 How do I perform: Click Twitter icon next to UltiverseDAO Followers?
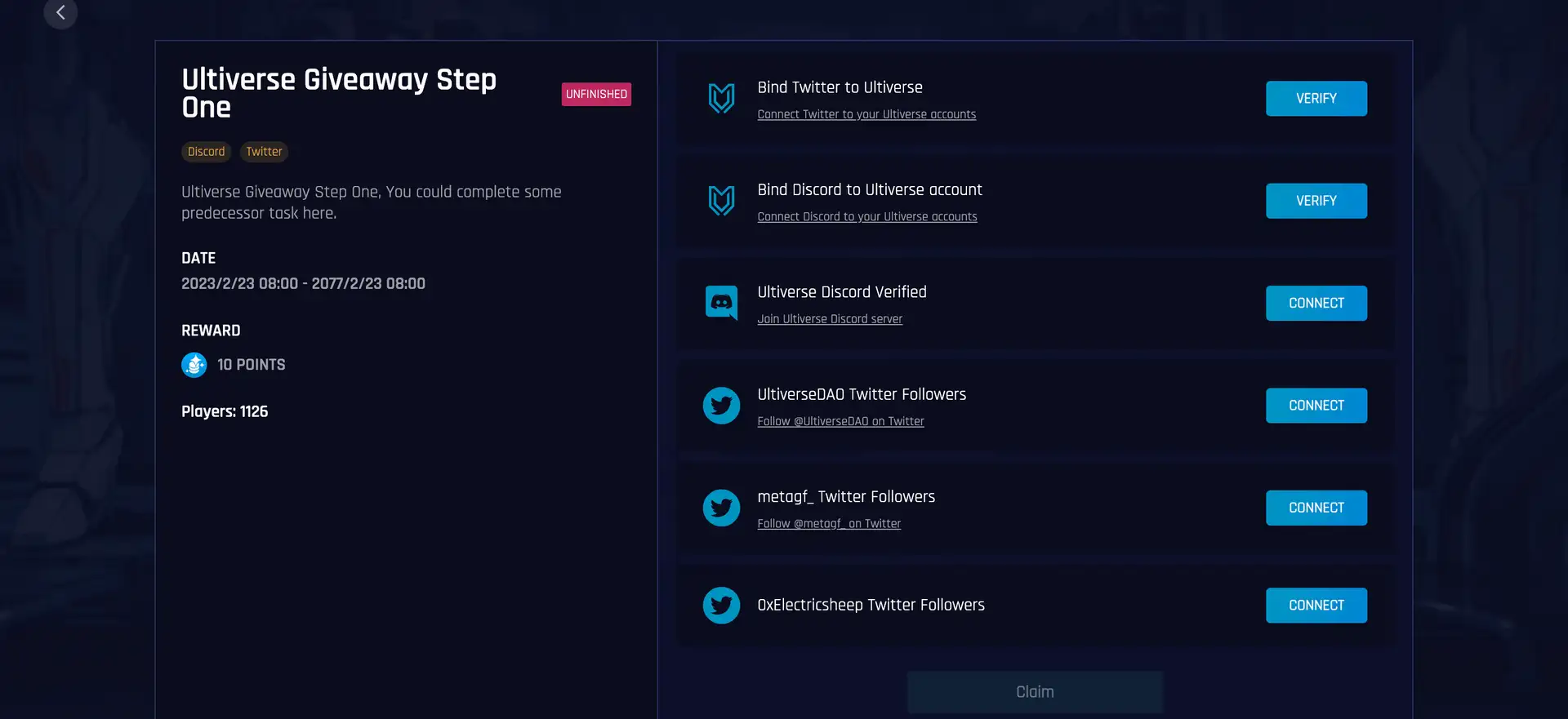tap(721, 406)
